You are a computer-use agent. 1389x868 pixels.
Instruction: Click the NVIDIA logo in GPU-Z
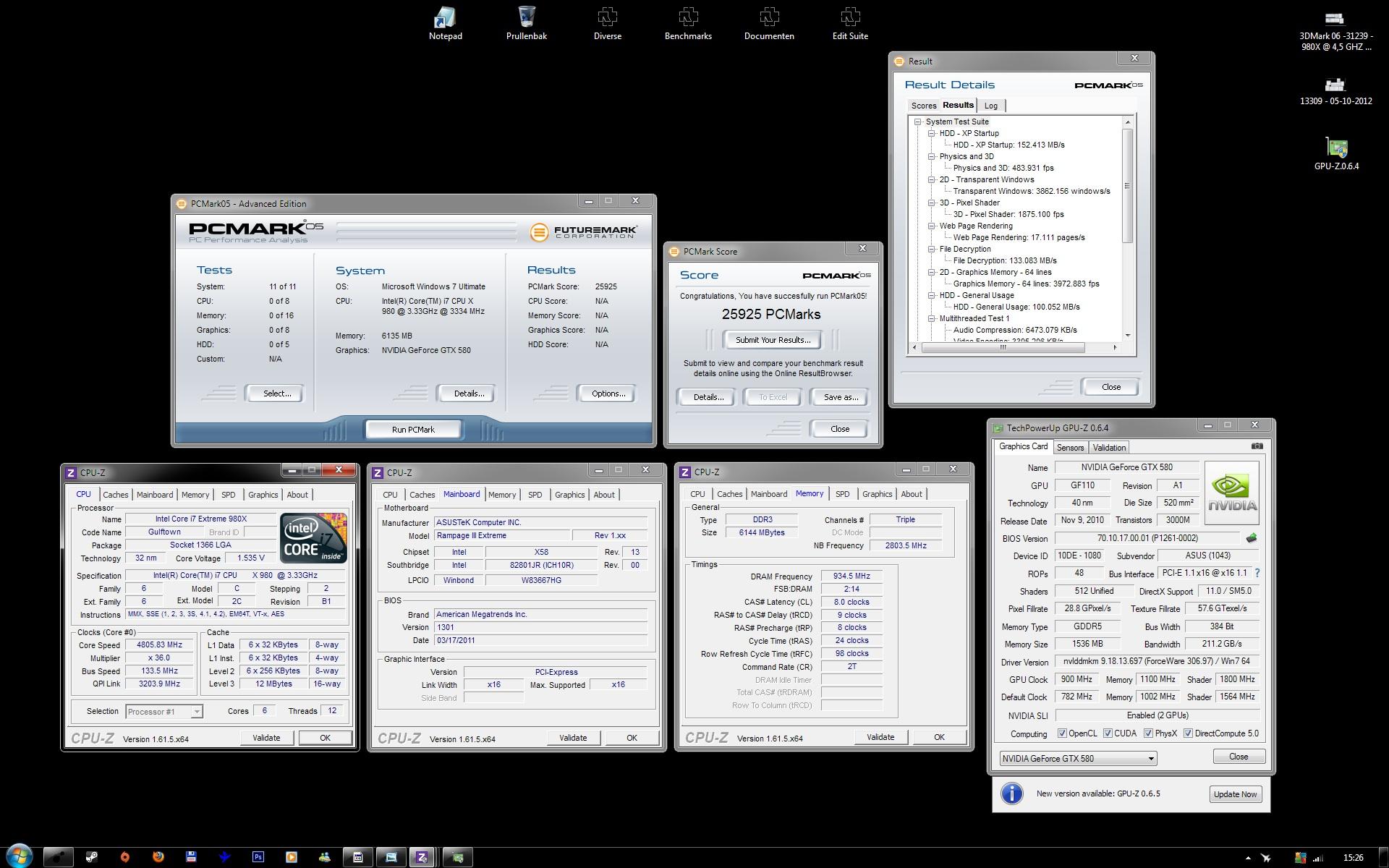pos(1232,493)
